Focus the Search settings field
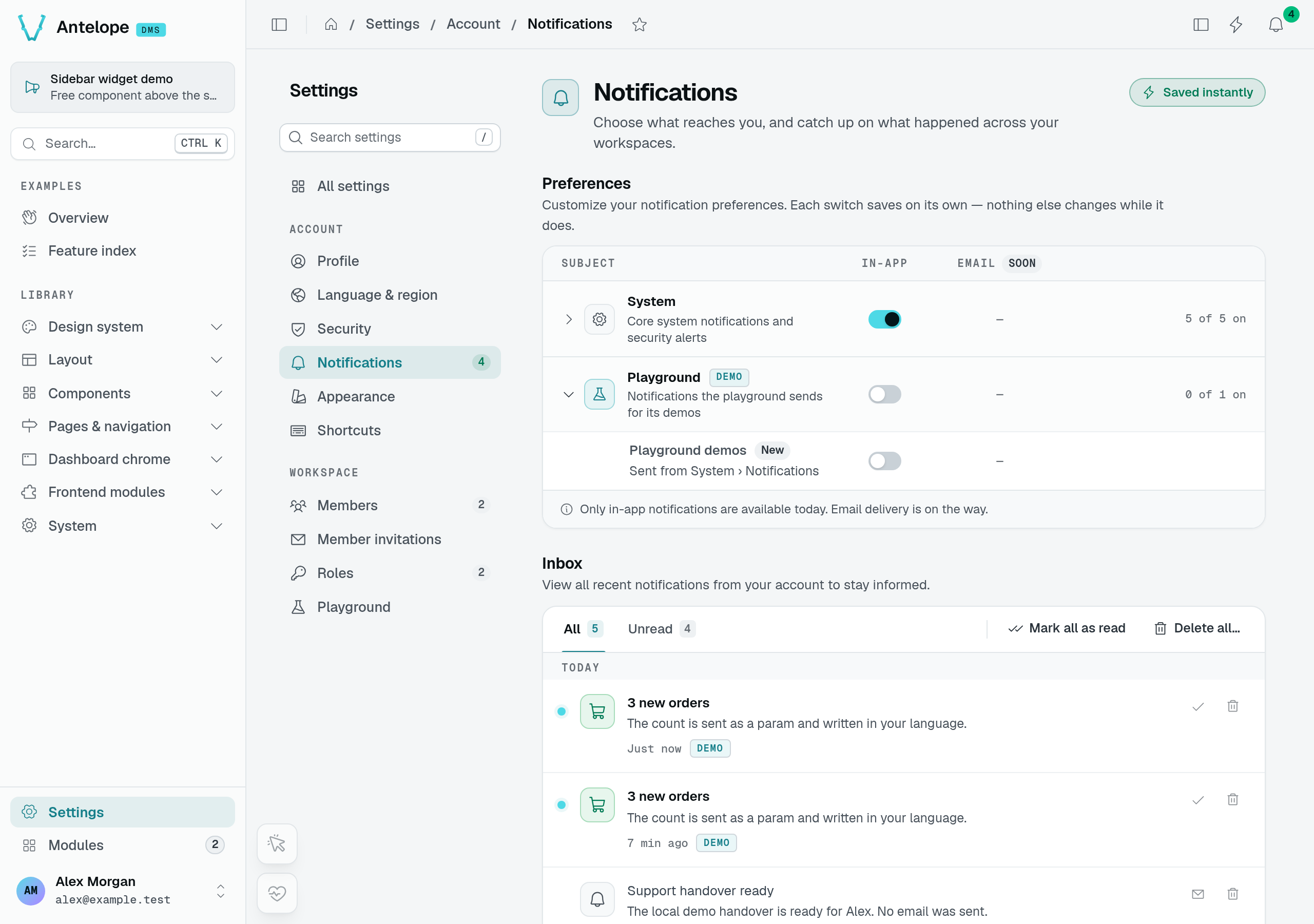 390,138
